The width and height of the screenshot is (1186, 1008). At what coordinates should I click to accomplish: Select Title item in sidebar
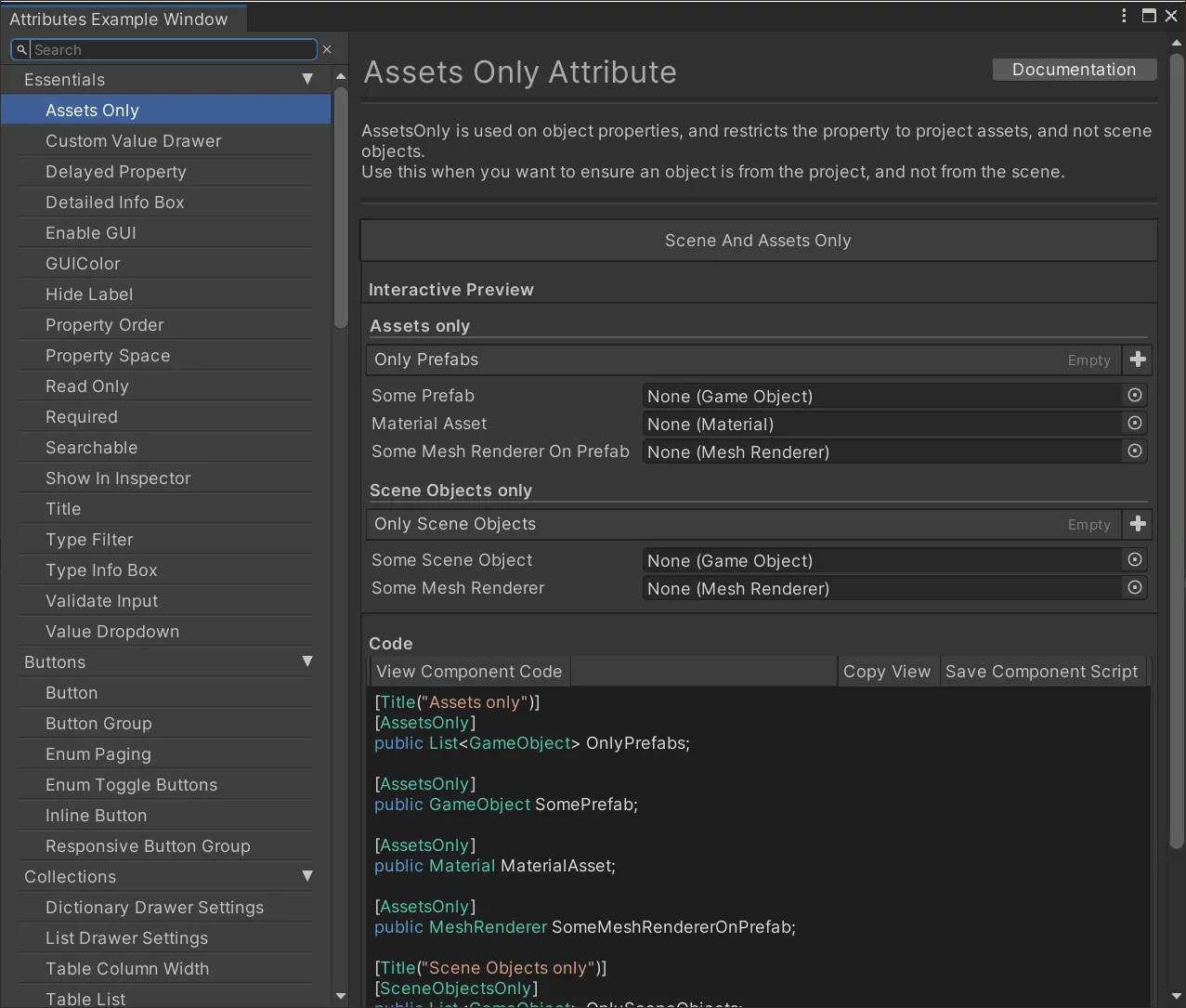point(166,509)
